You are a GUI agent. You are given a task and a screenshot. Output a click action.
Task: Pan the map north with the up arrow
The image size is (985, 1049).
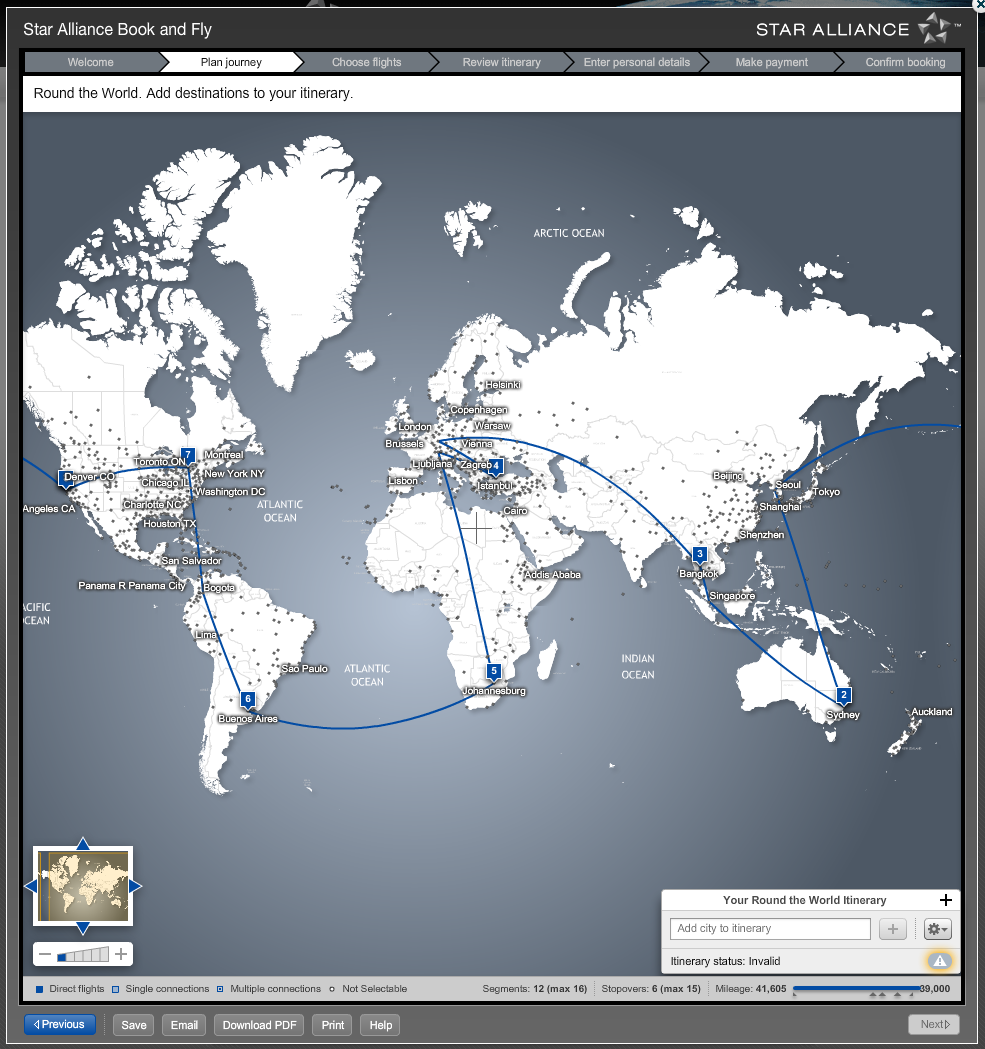(x=82, y=845)
